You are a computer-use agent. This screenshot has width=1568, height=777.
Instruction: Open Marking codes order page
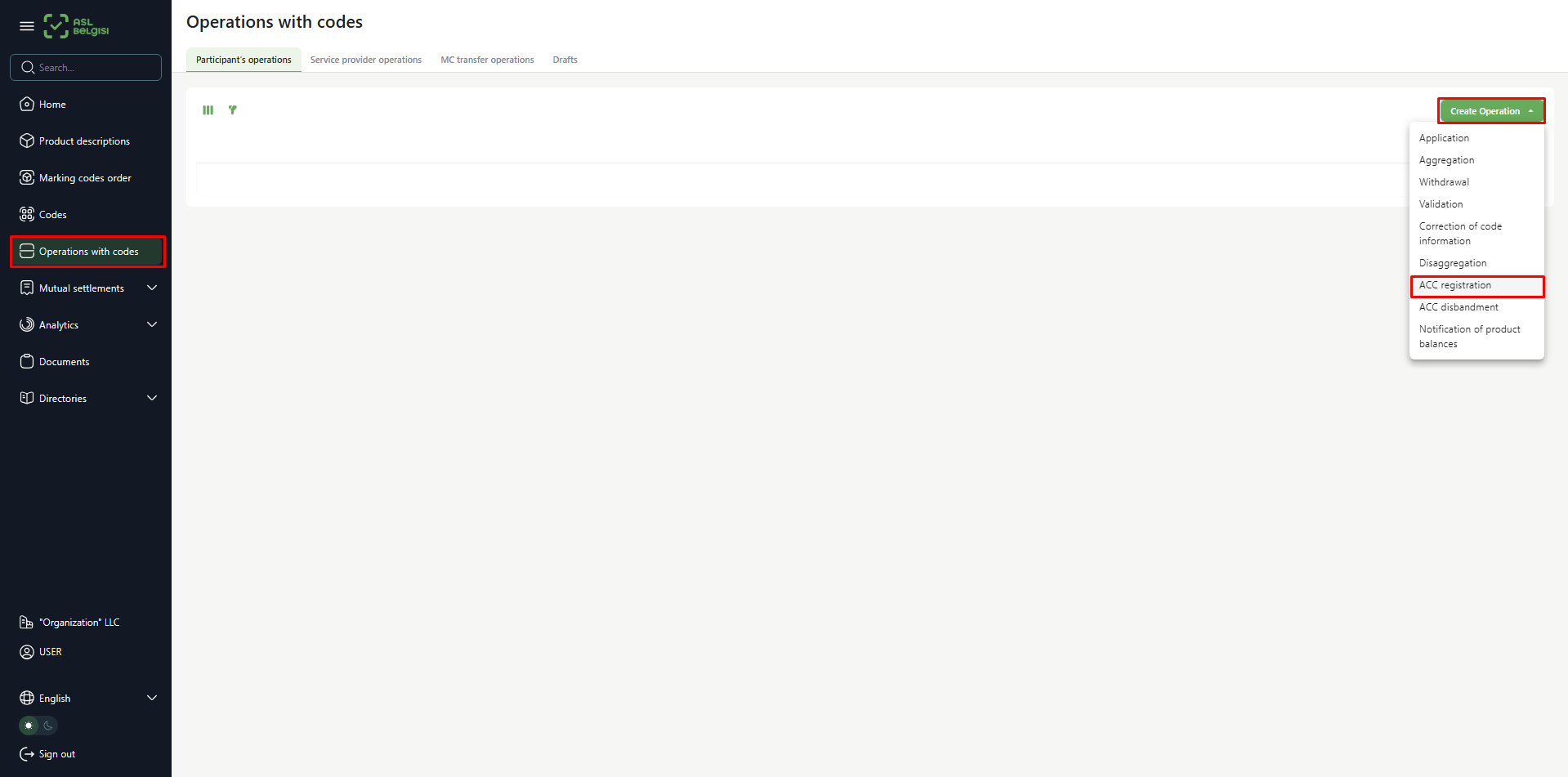(85, 178)
